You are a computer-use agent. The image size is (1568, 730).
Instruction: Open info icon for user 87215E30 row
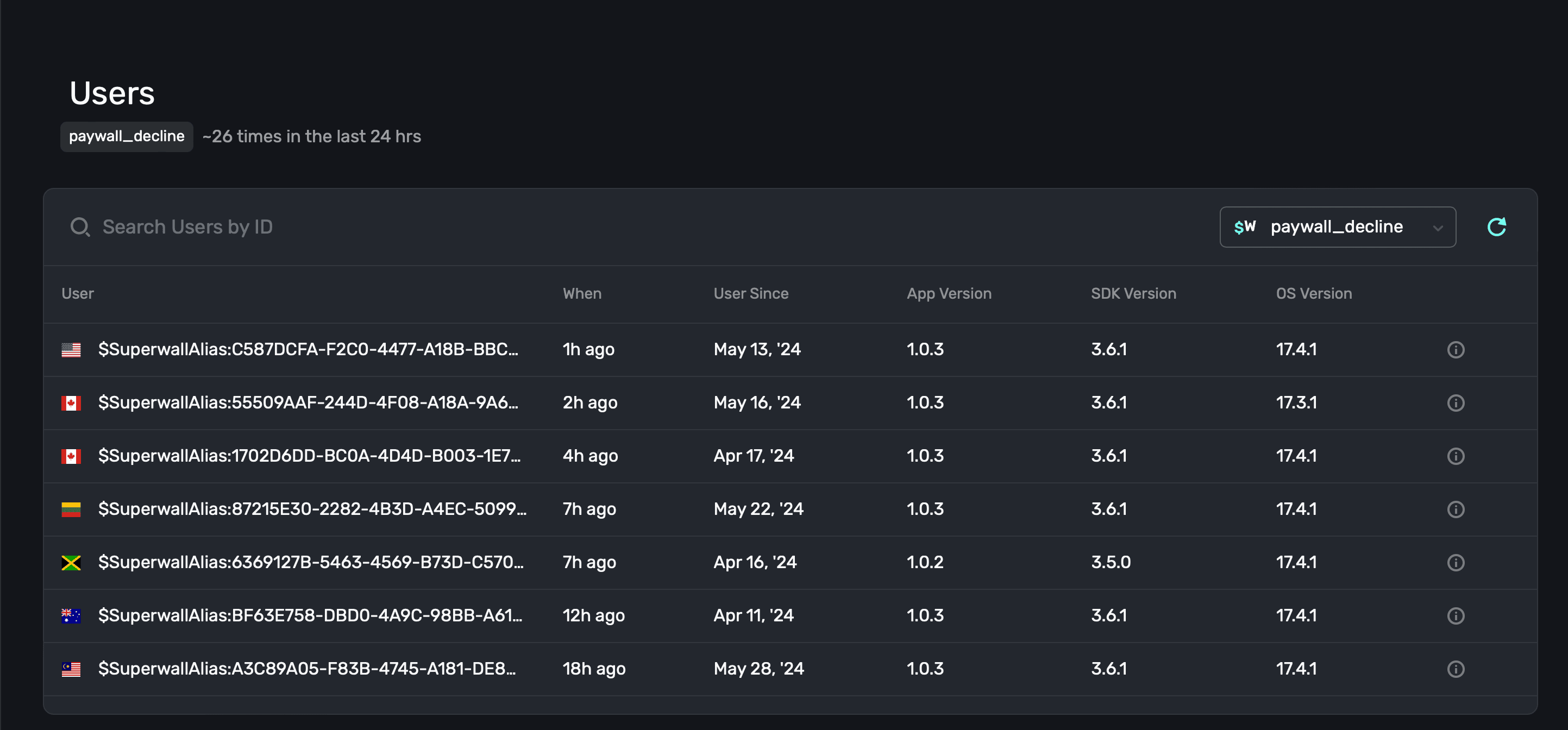coord(1456,509)
